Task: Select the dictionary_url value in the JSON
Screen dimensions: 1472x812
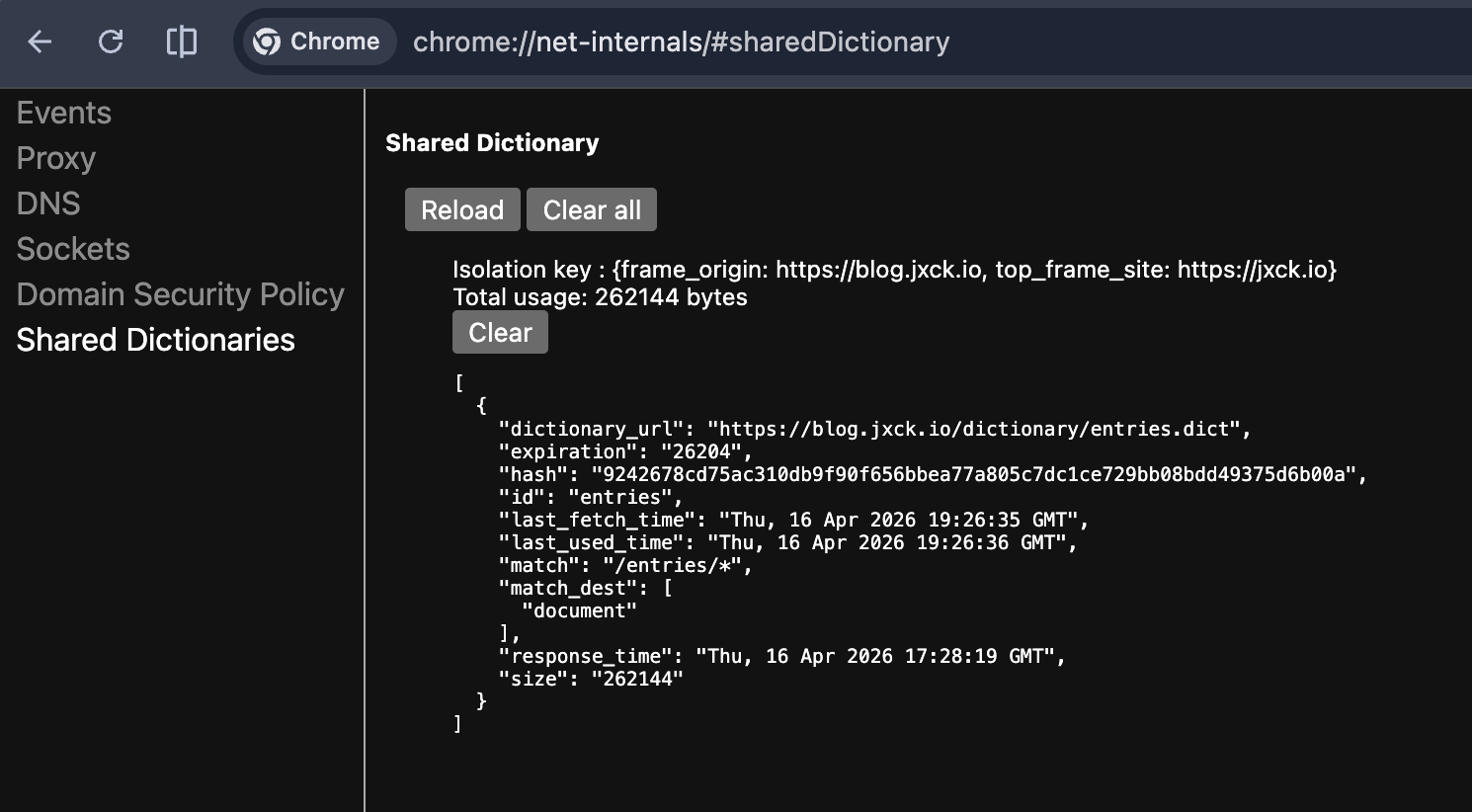Action: (x=979, y=429)
